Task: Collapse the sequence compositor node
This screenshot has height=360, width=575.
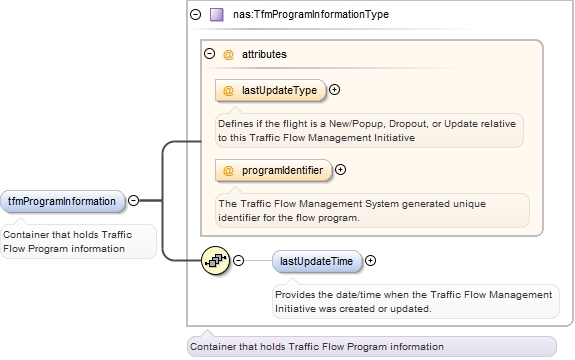Action: pos(238,260)
